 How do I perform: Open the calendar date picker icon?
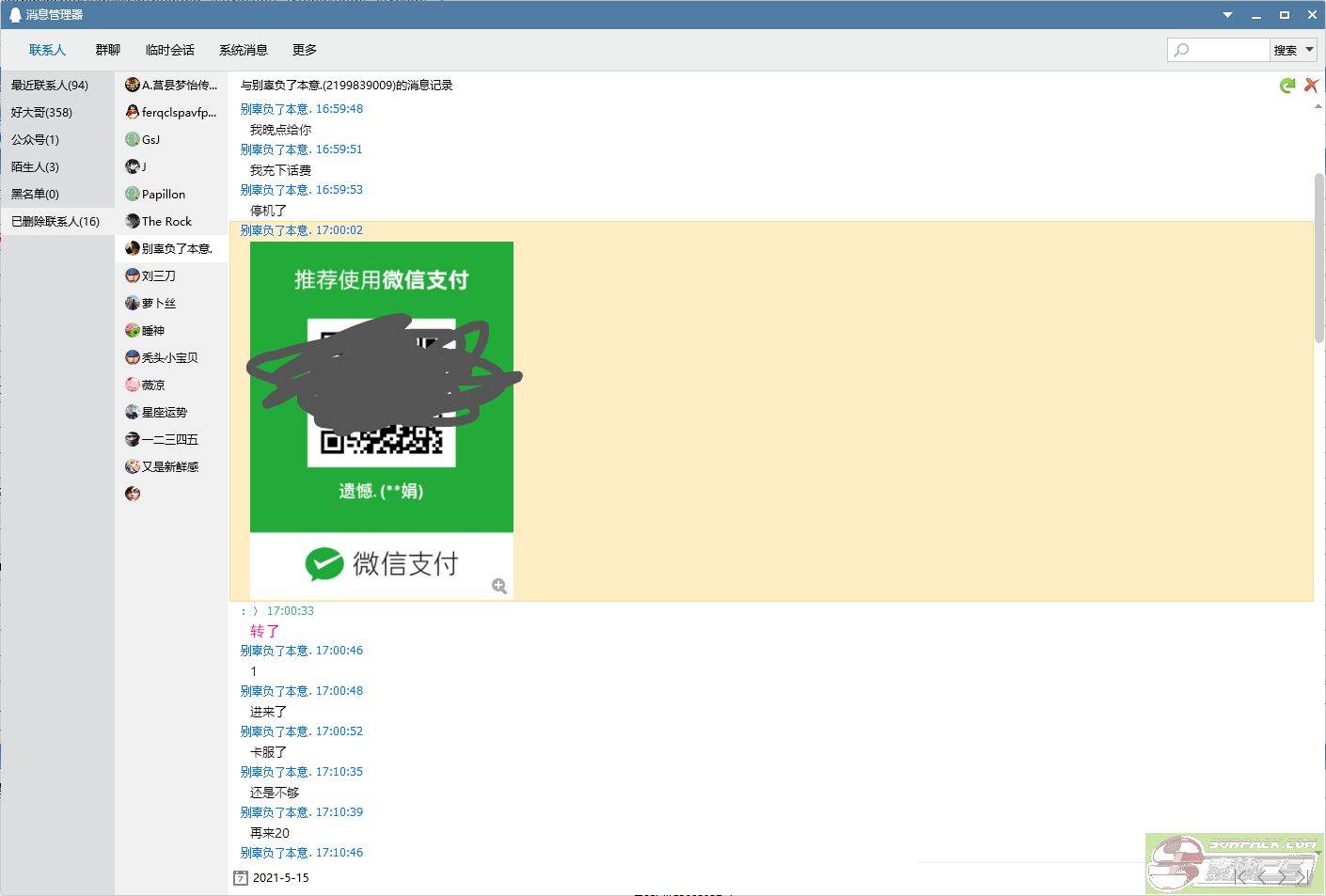pyautogui.click(x=241, y=878)
